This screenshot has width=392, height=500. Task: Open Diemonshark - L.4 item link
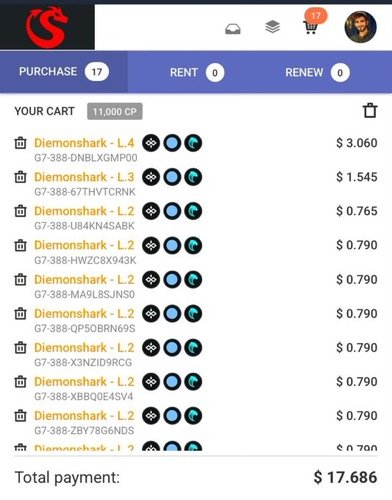coord(84,143)
